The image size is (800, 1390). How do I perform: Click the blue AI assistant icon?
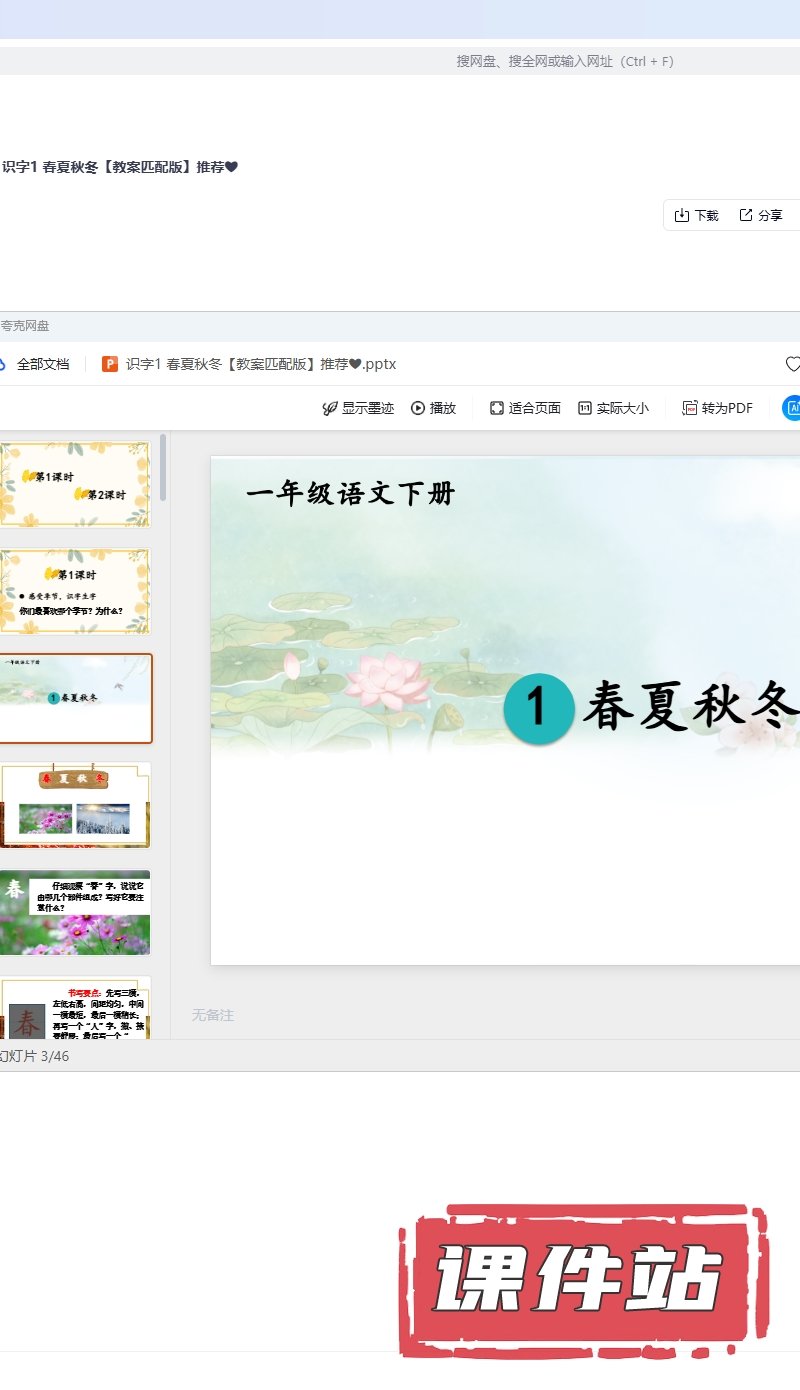coord(792,408)
